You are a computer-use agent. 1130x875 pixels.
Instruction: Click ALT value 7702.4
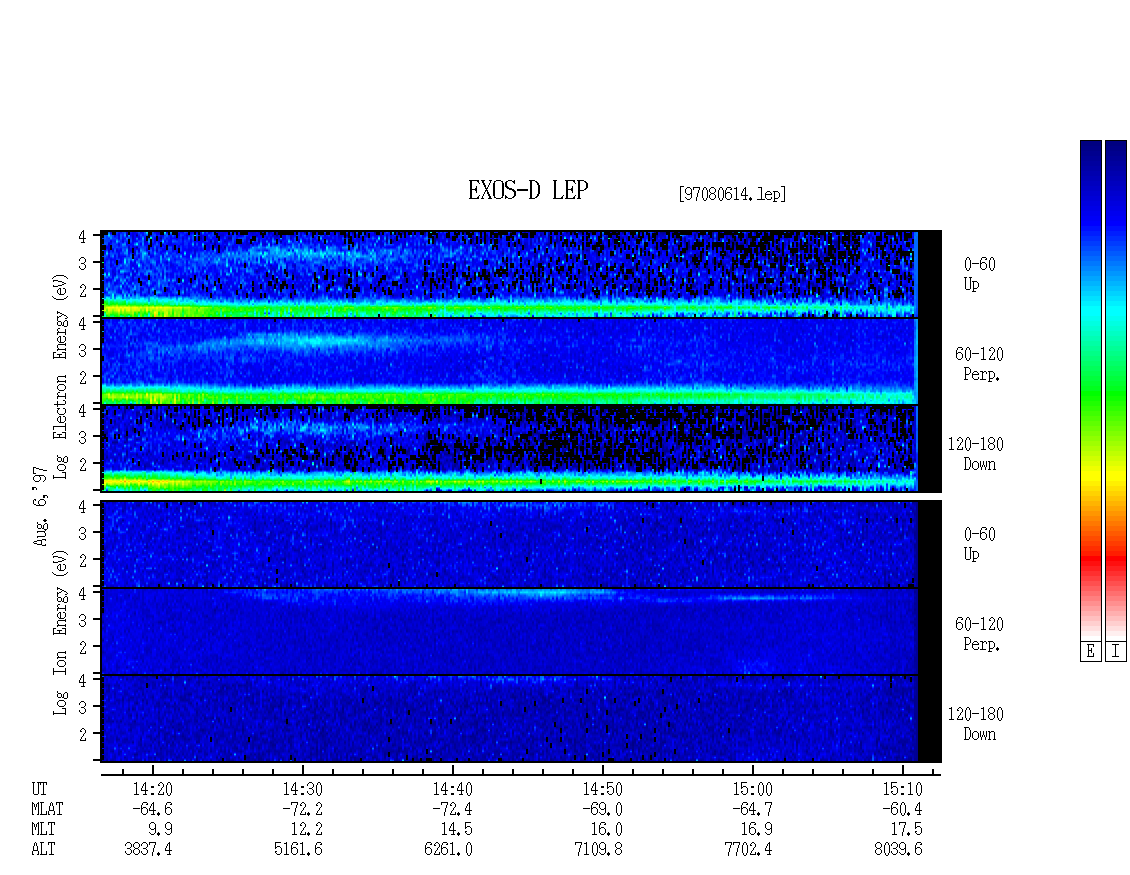[x=748, y=850]
